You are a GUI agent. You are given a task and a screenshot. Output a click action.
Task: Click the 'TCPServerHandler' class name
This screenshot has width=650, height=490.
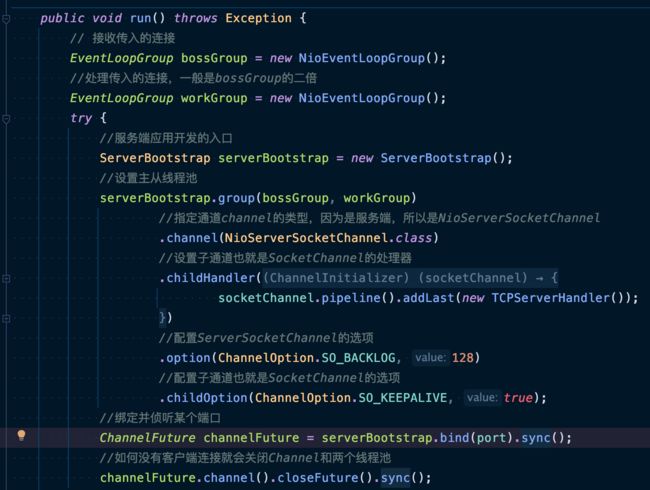[x=551, y=298]
